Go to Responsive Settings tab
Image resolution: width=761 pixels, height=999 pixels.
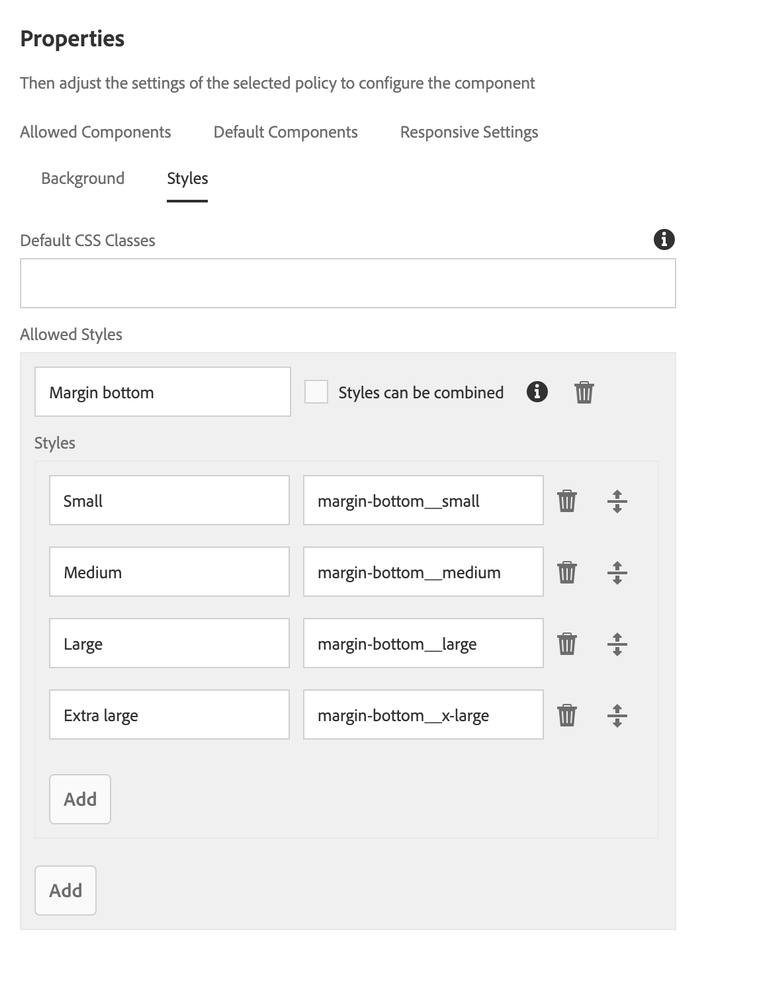[x=469, y=132]
